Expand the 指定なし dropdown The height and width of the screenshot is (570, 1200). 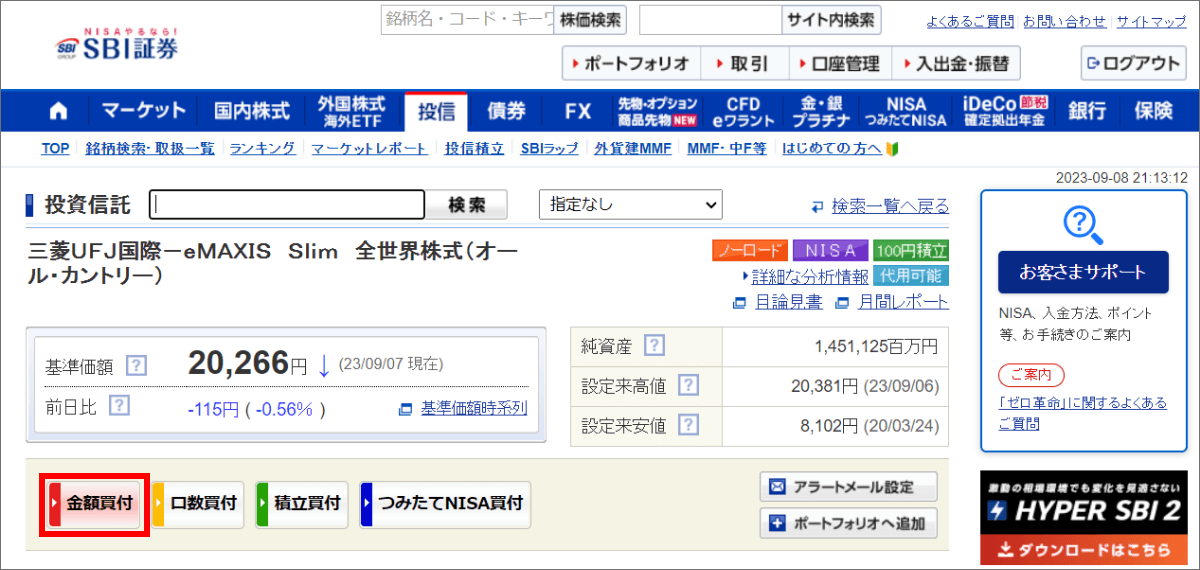[630, 205]
